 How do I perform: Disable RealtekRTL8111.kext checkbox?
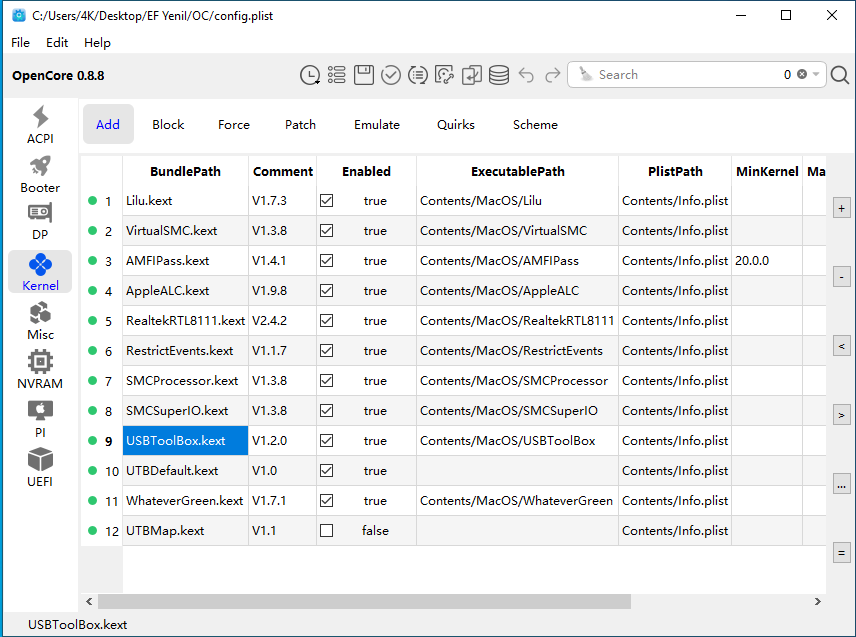click(x=326, y=320)
